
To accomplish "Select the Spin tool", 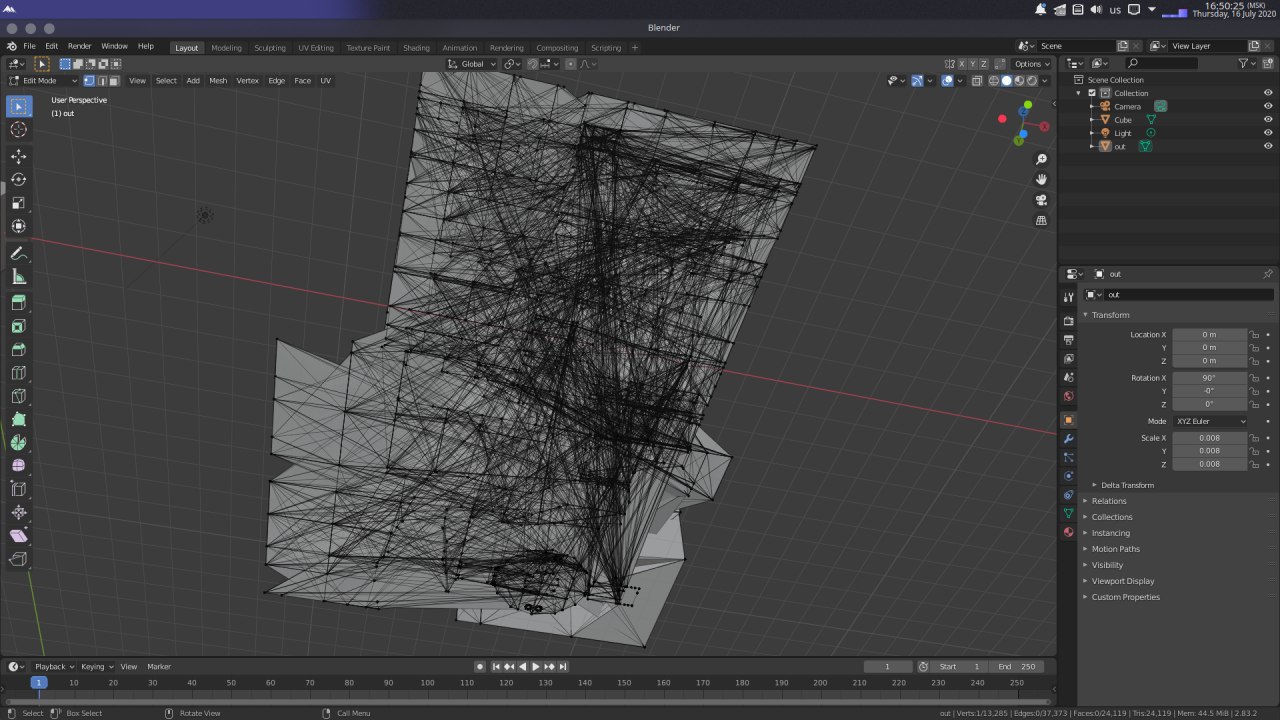I will 19,443.
